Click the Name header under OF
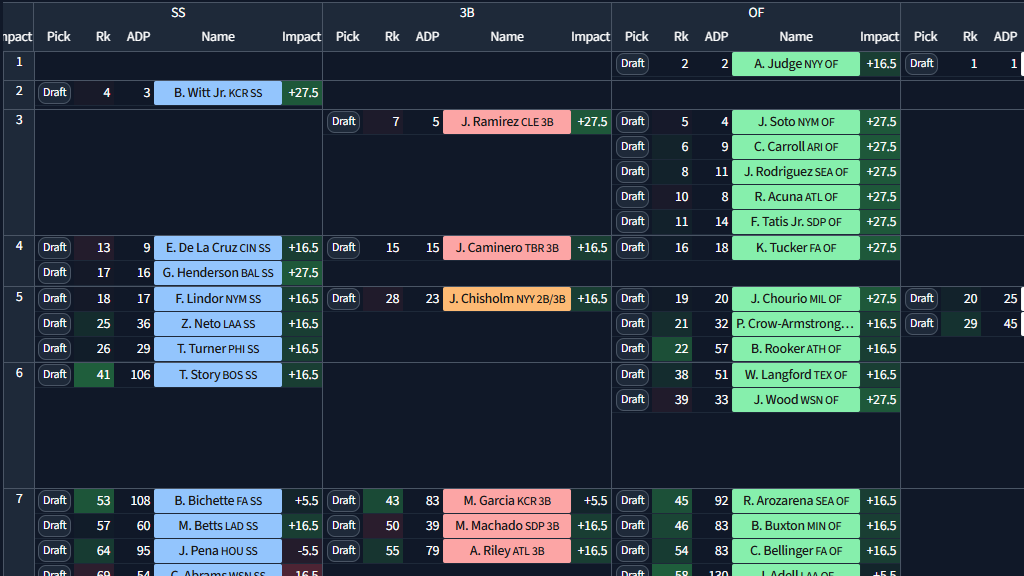Screen dimensions: 1024x576 [x=796, y=37]
